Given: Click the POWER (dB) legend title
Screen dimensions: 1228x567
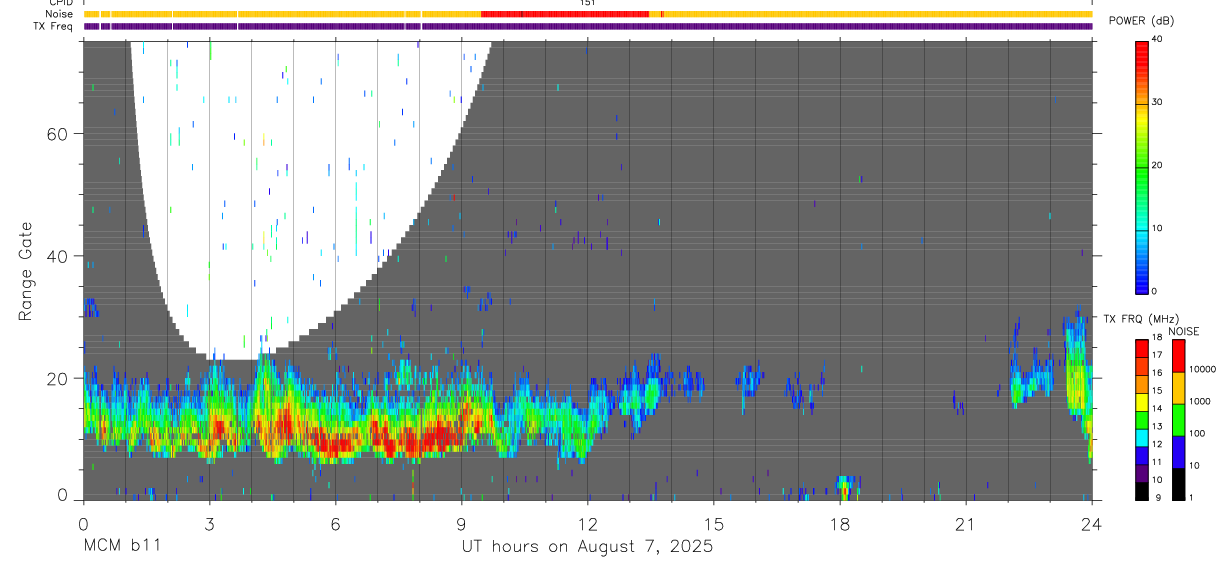Looking at the screenshot, I should [1141, 20].
